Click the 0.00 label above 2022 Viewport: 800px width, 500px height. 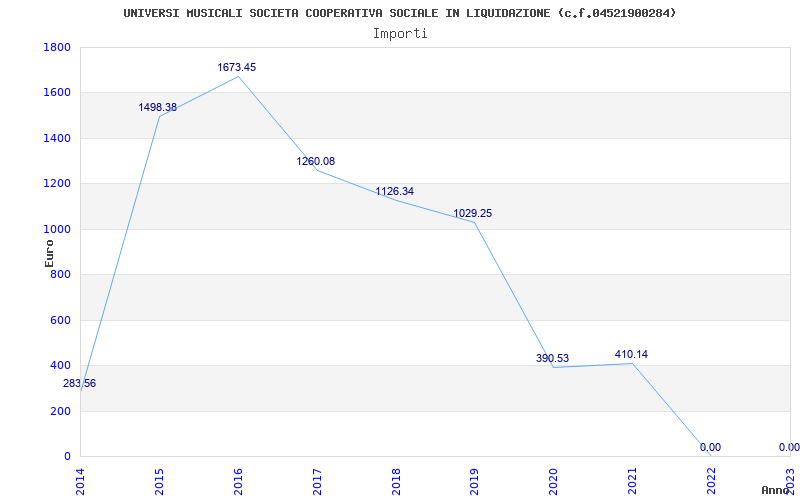(x=711, y=447)
